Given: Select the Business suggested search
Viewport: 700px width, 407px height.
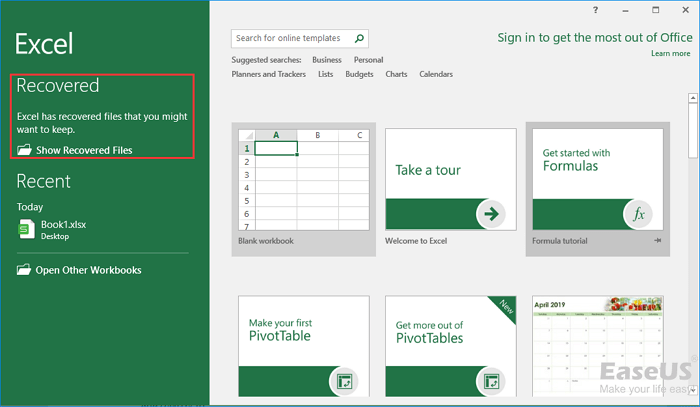Looking at the screenshot, I should (x=327, y=60).
